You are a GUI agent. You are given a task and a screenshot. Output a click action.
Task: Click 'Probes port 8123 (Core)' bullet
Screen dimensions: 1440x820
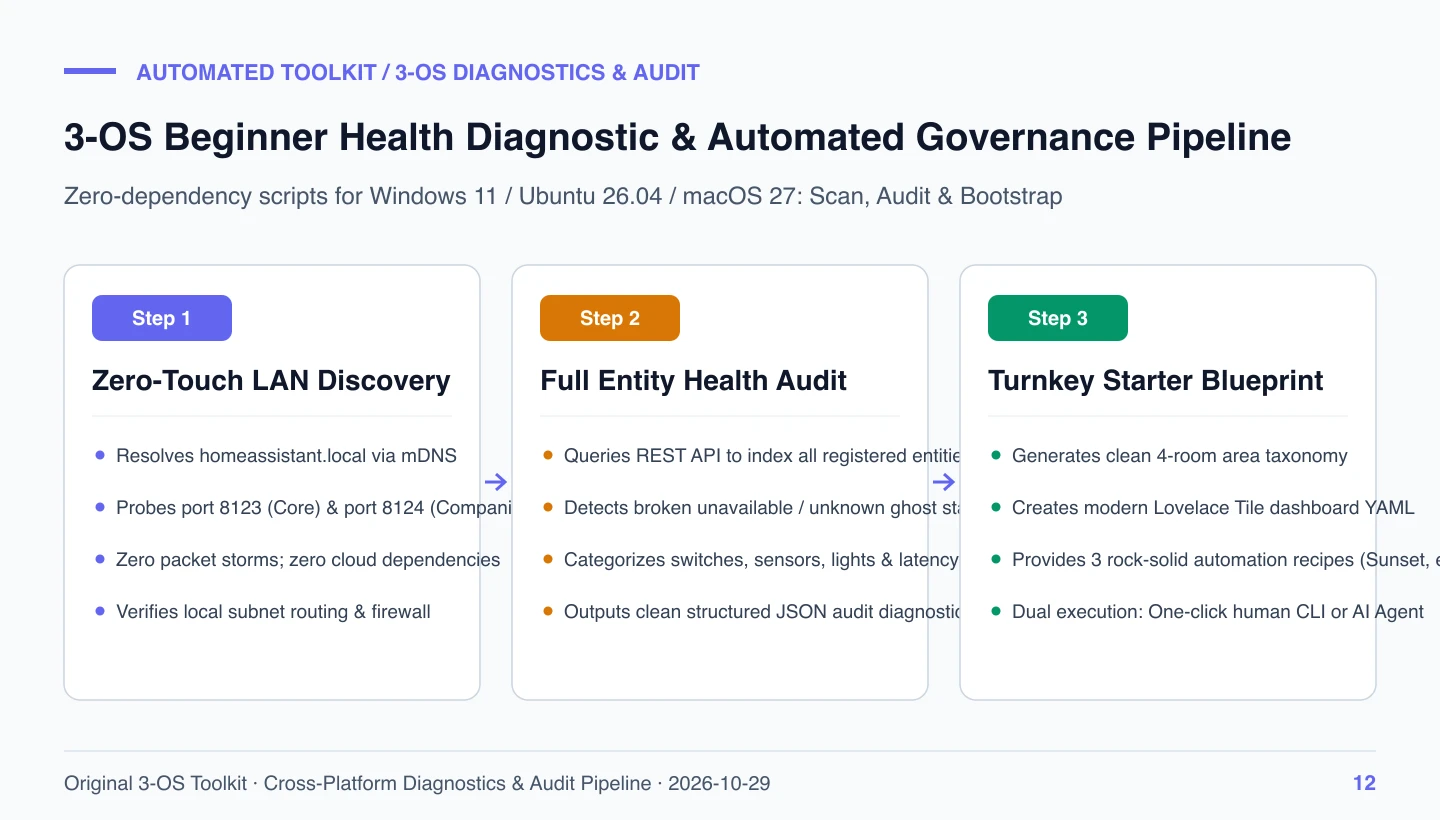pyautogui.click(x=314, y=508)
